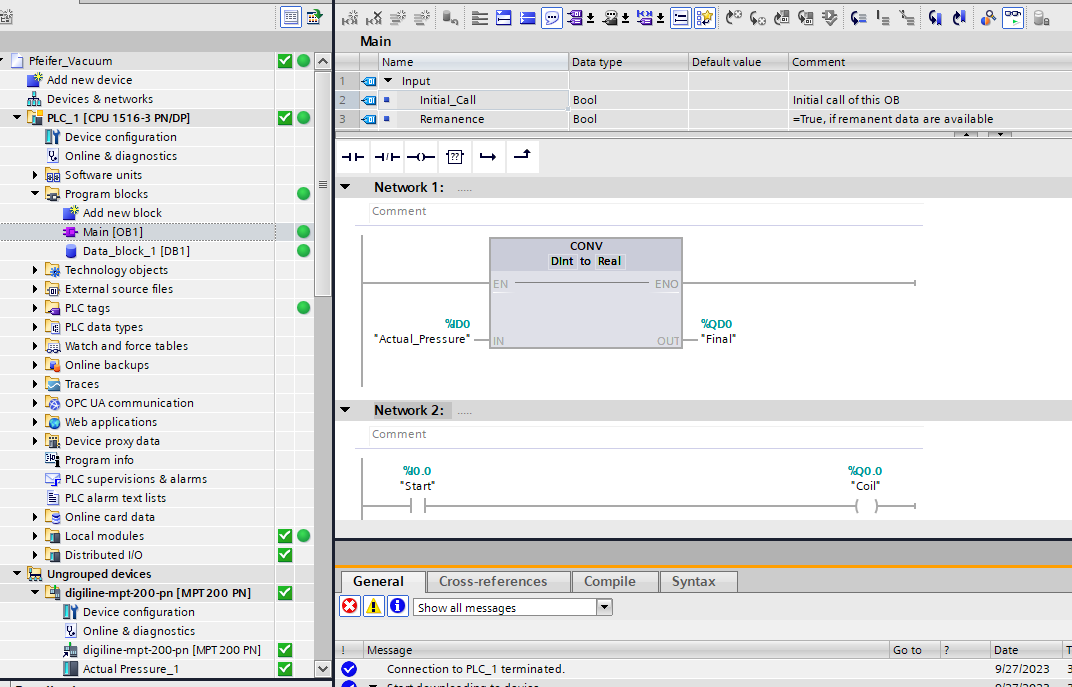Insert a normally open contact instruction
Viewport: 1072px width, 687px height.
coord(353,157)
